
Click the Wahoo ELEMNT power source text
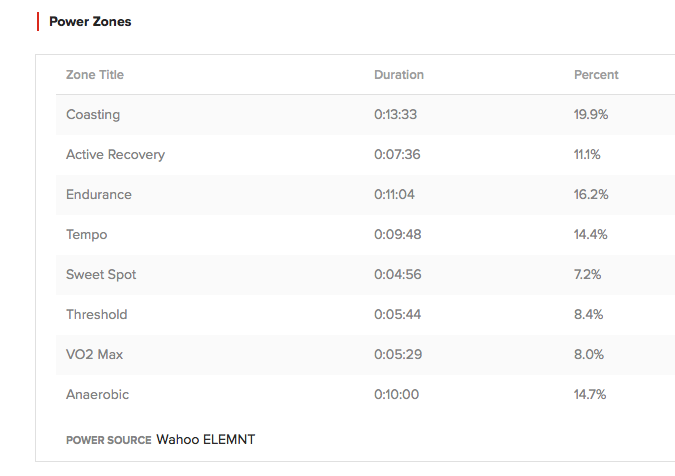206,439
